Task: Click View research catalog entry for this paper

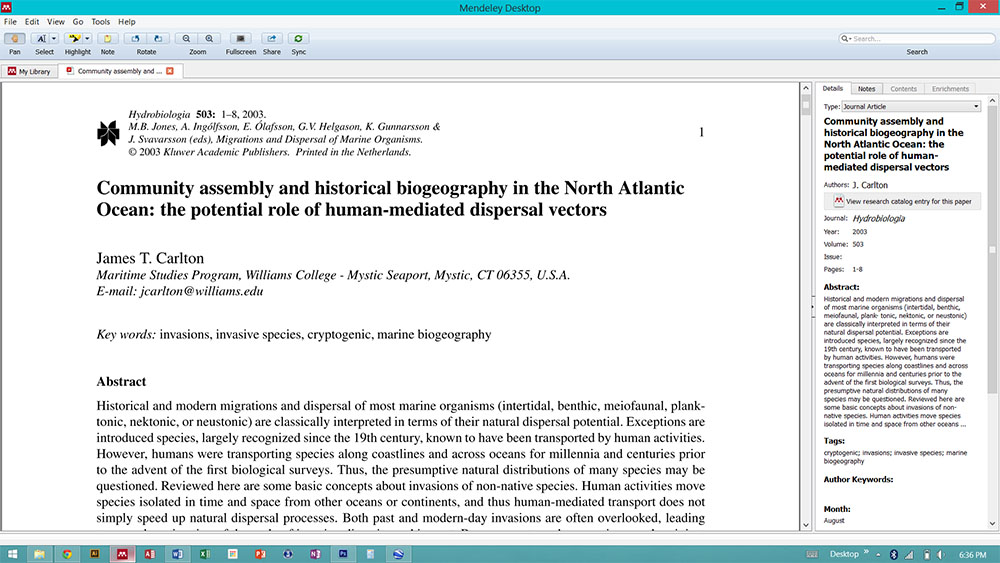Action: [x=902, y=201]
